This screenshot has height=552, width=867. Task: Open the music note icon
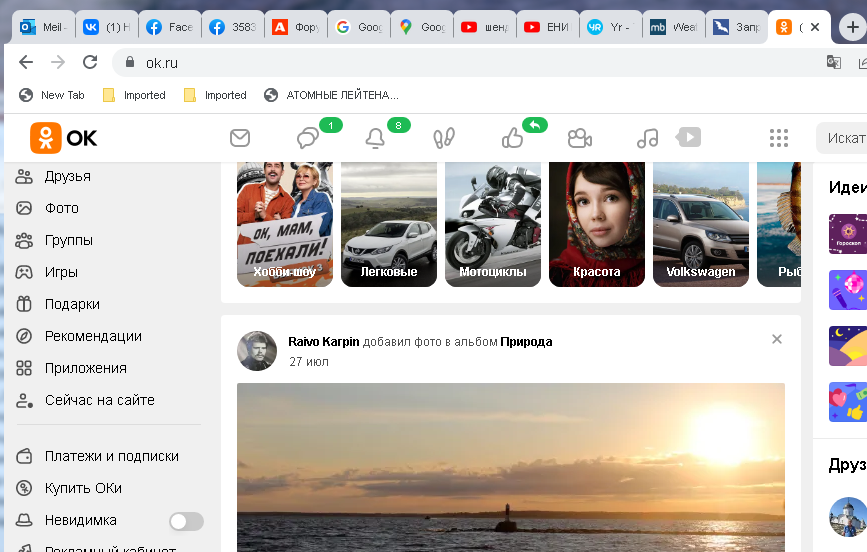click(648, 138)
